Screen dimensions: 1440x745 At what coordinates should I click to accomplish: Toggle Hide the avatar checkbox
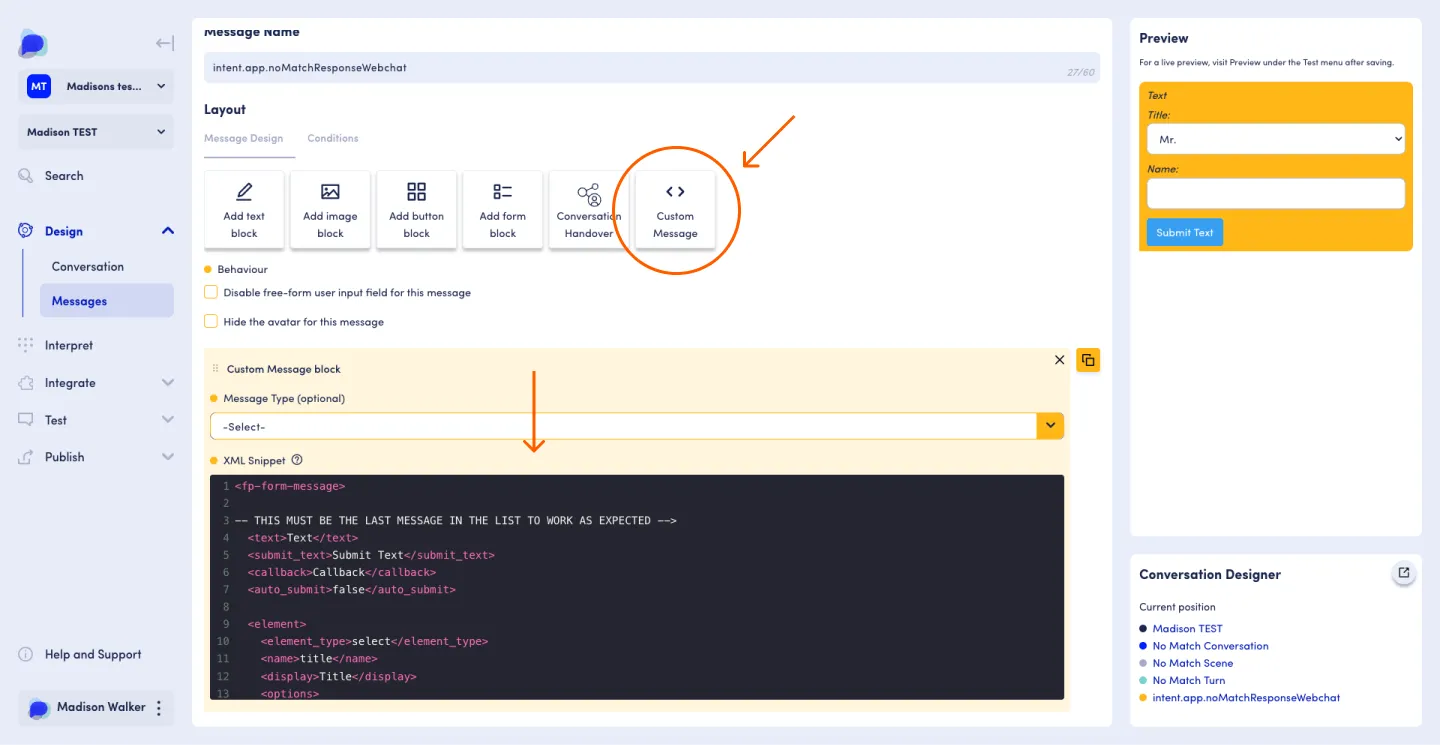(x=211, y=321)
